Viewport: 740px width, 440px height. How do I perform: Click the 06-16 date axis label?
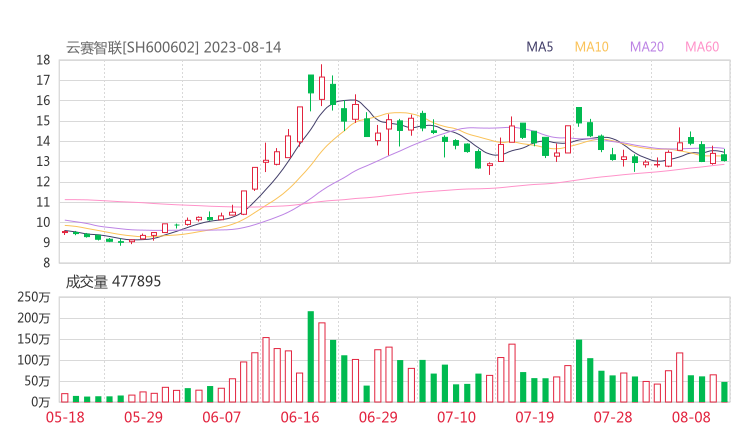(300, 417)
